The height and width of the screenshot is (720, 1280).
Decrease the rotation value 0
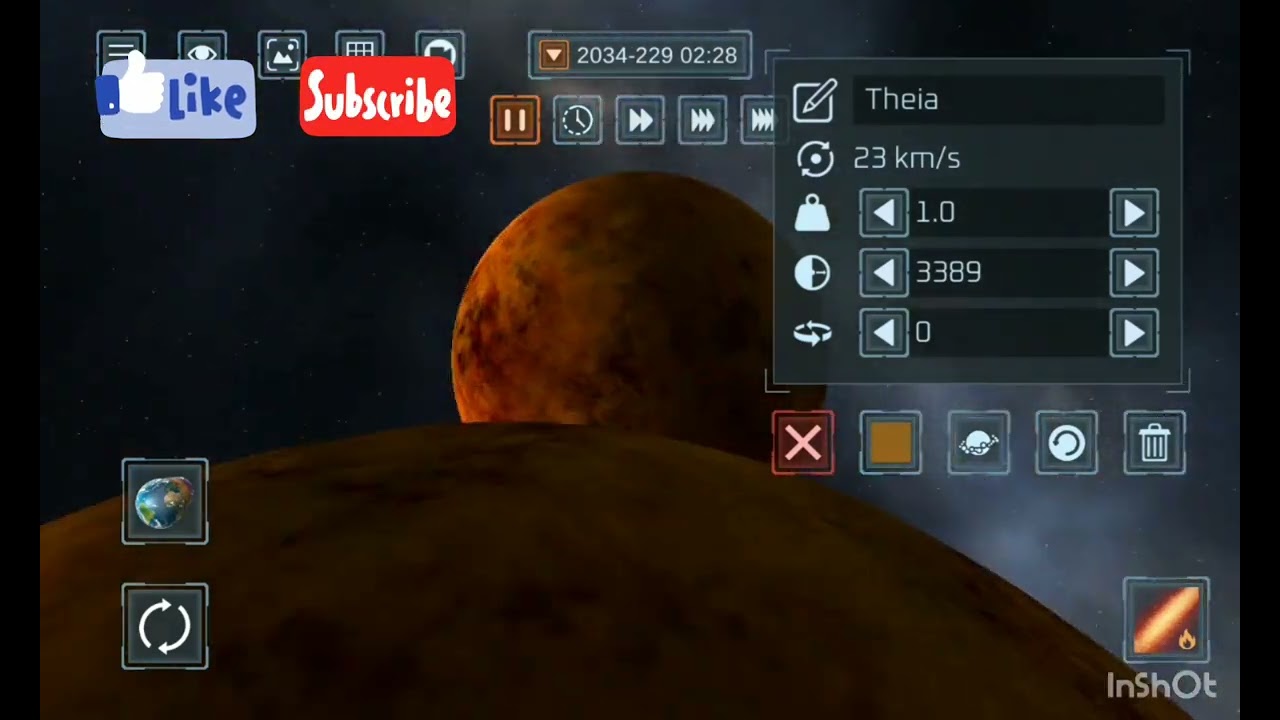[x=884, y=333]
